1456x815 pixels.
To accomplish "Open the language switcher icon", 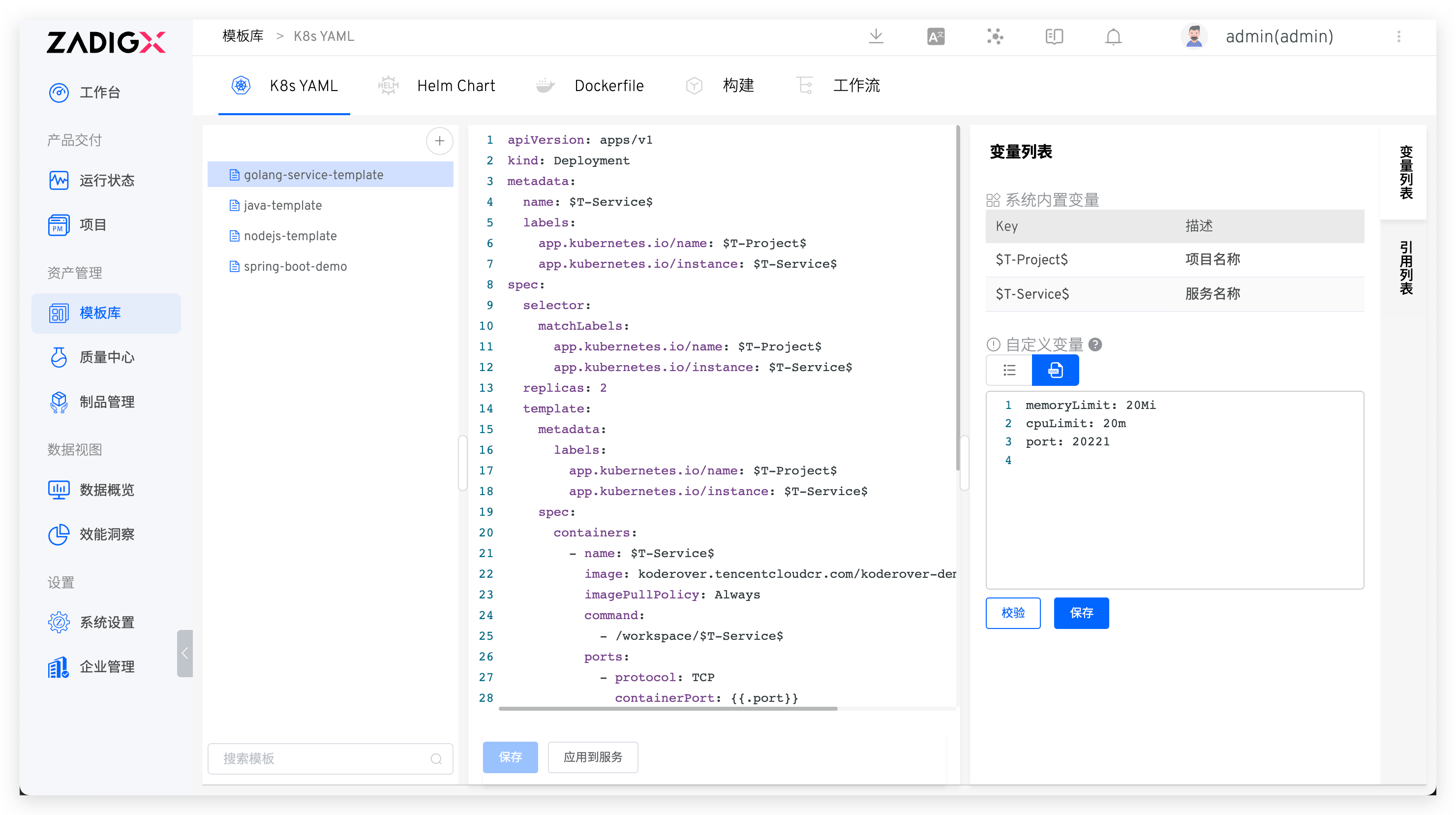I will [x=936, y=36].
